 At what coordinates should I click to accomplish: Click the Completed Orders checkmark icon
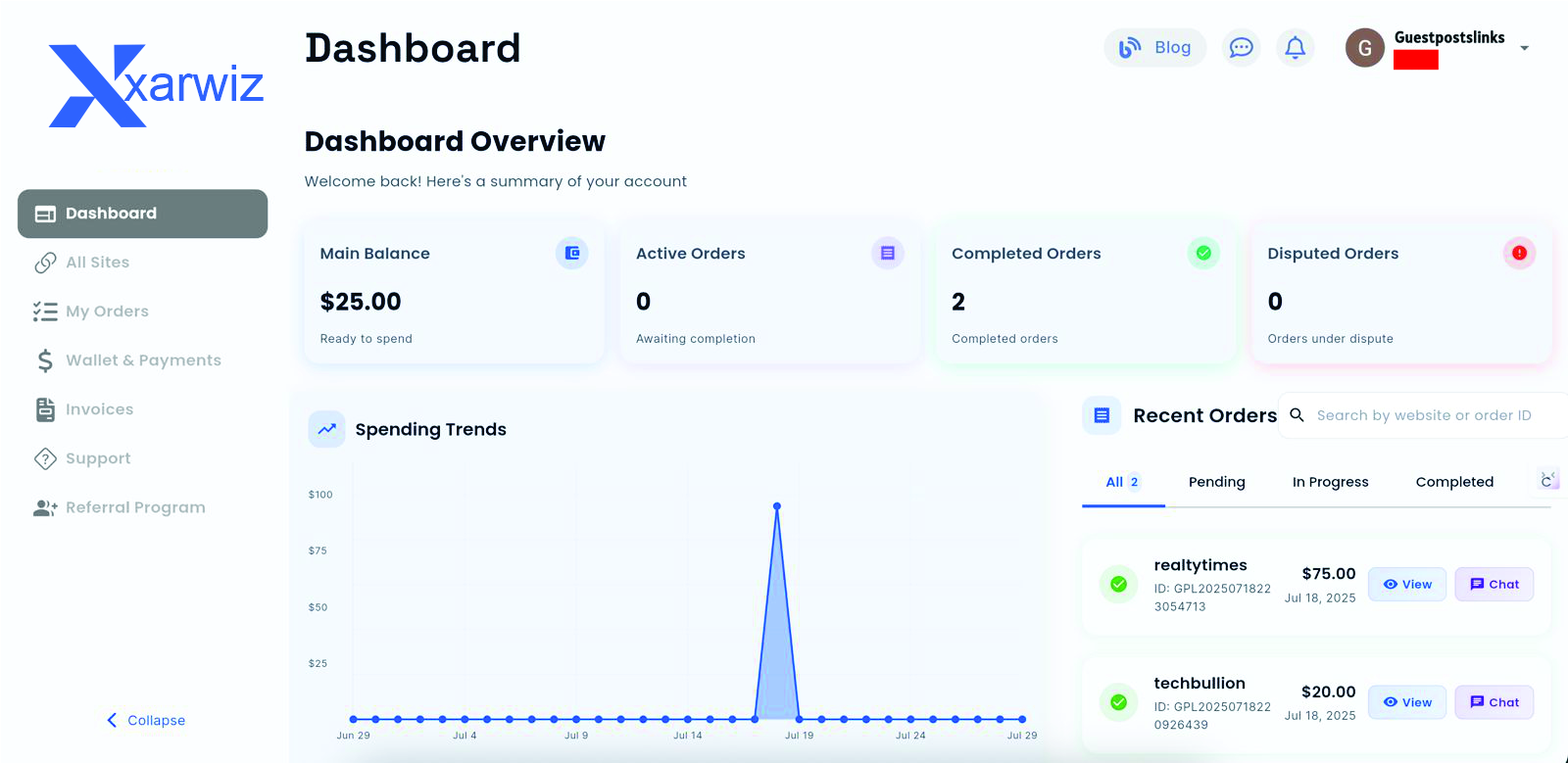click(1203, 253)
